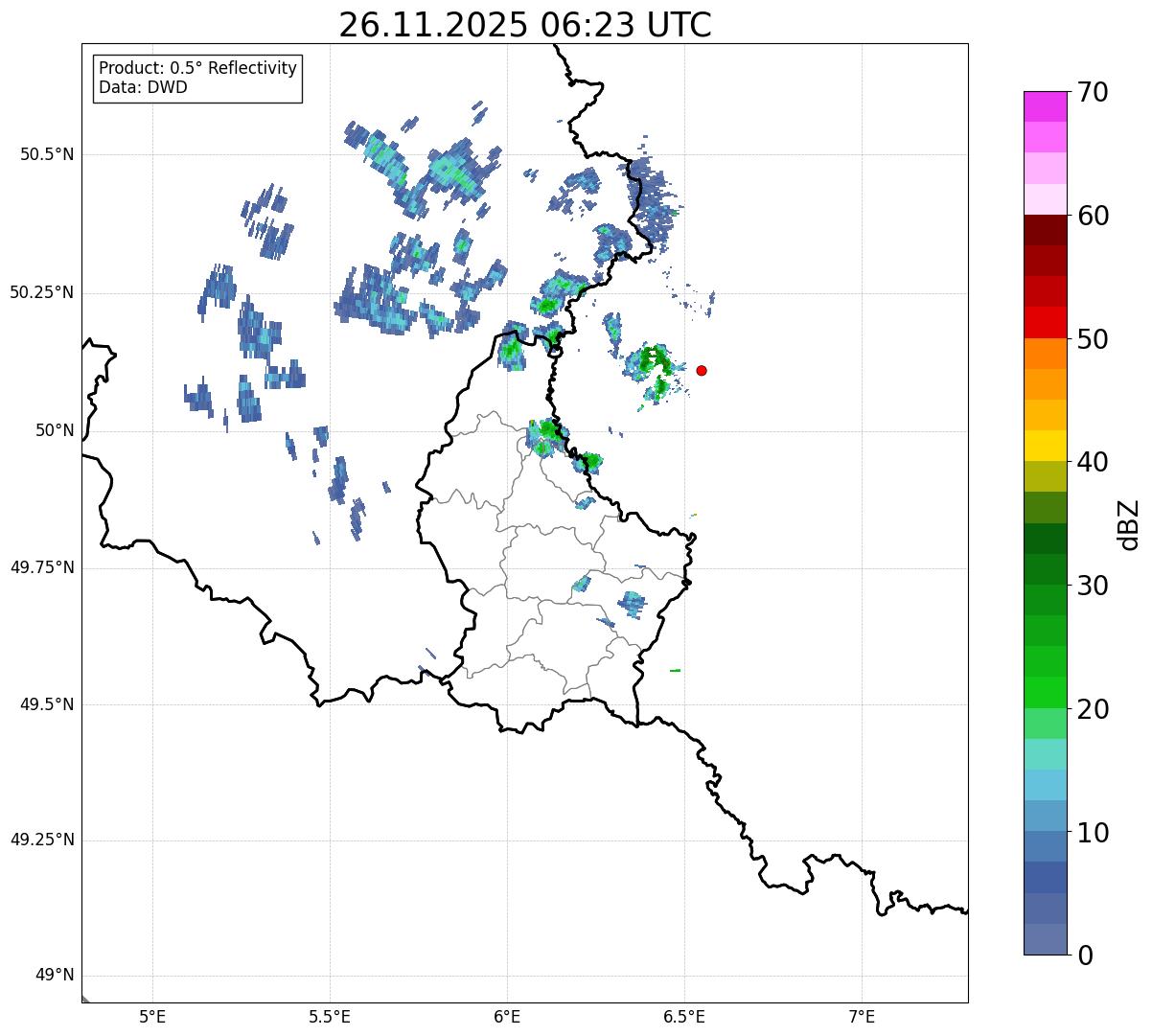The image size is (1152, 1036).
Task: Click the 60 dBZ colorbar label
Action: 1093,216
